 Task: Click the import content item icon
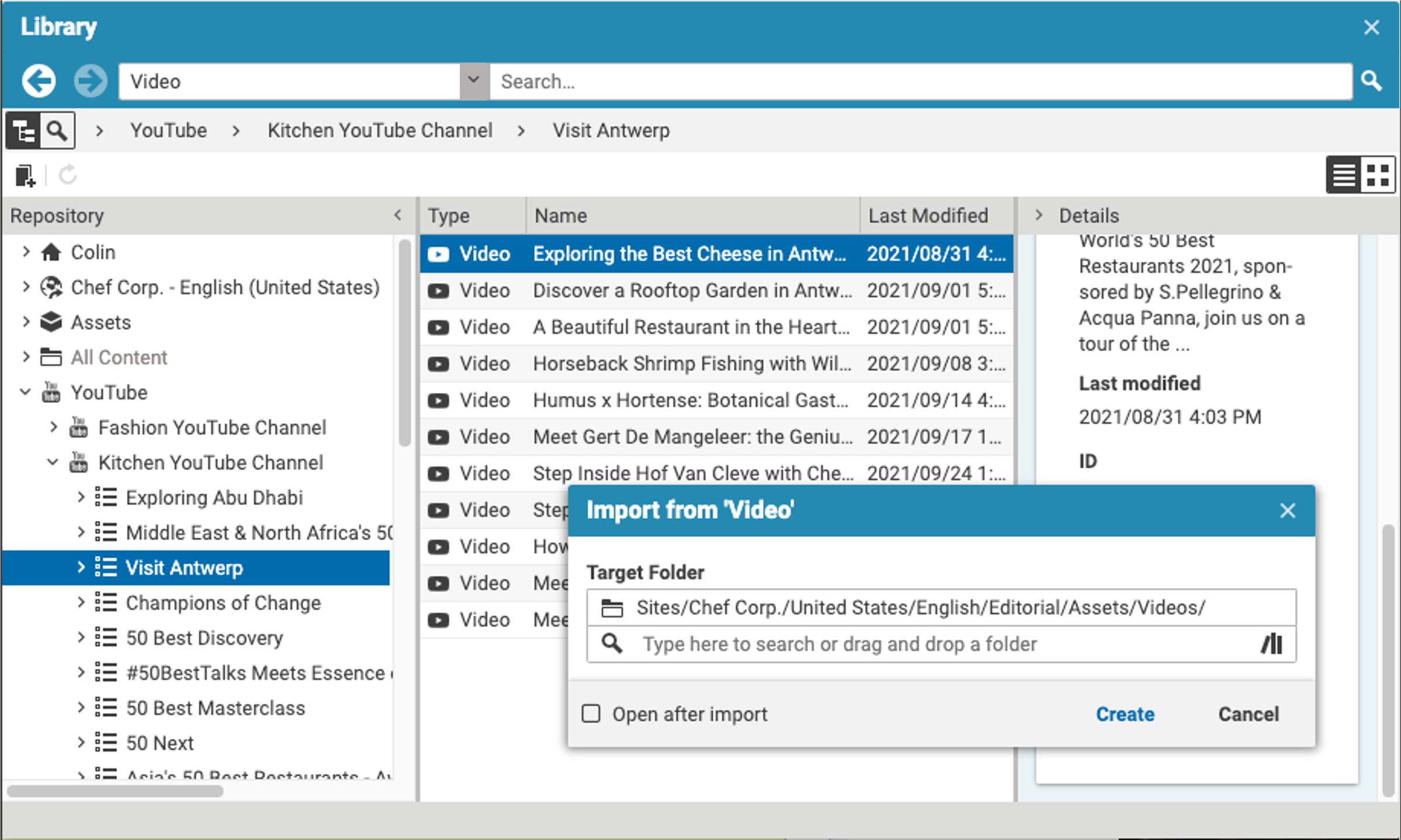(x=25, y=175)
